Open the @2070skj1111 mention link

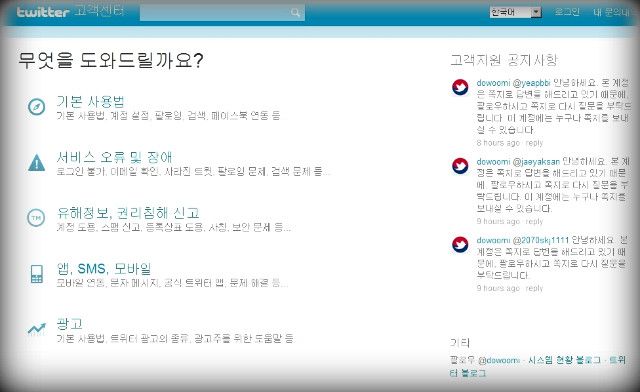540,240
